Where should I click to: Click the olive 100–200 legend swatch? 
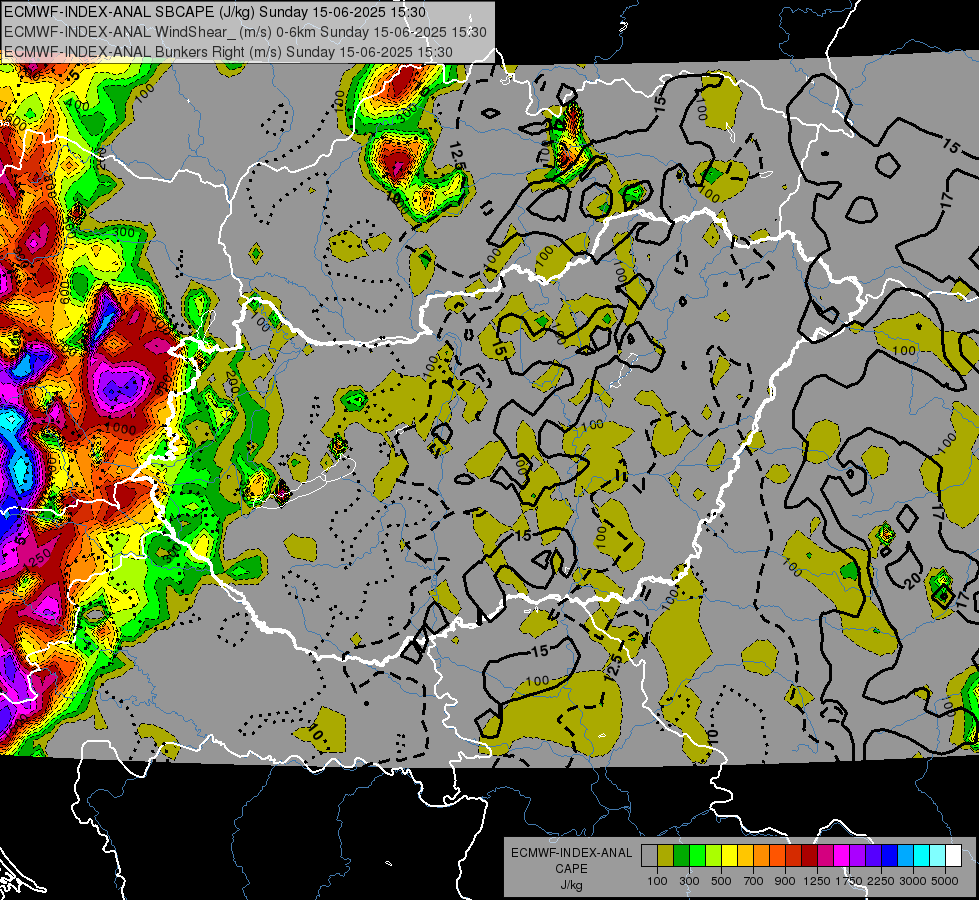point(666,856)
